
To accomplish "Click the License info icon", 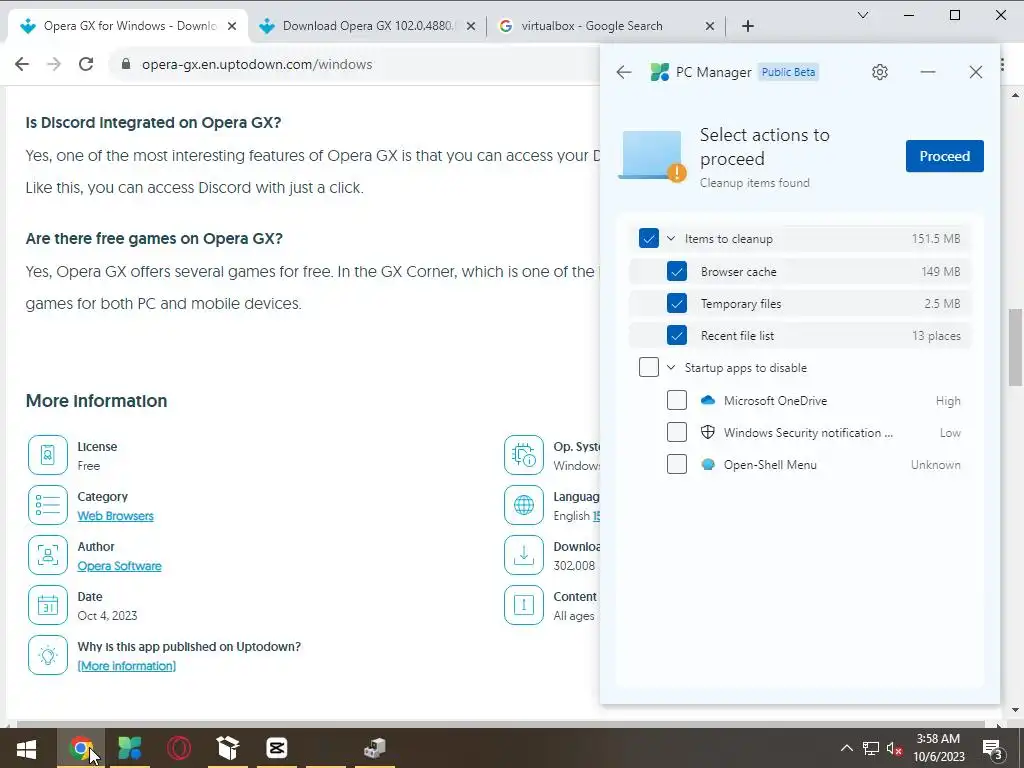I will click(x=48, y=455).
